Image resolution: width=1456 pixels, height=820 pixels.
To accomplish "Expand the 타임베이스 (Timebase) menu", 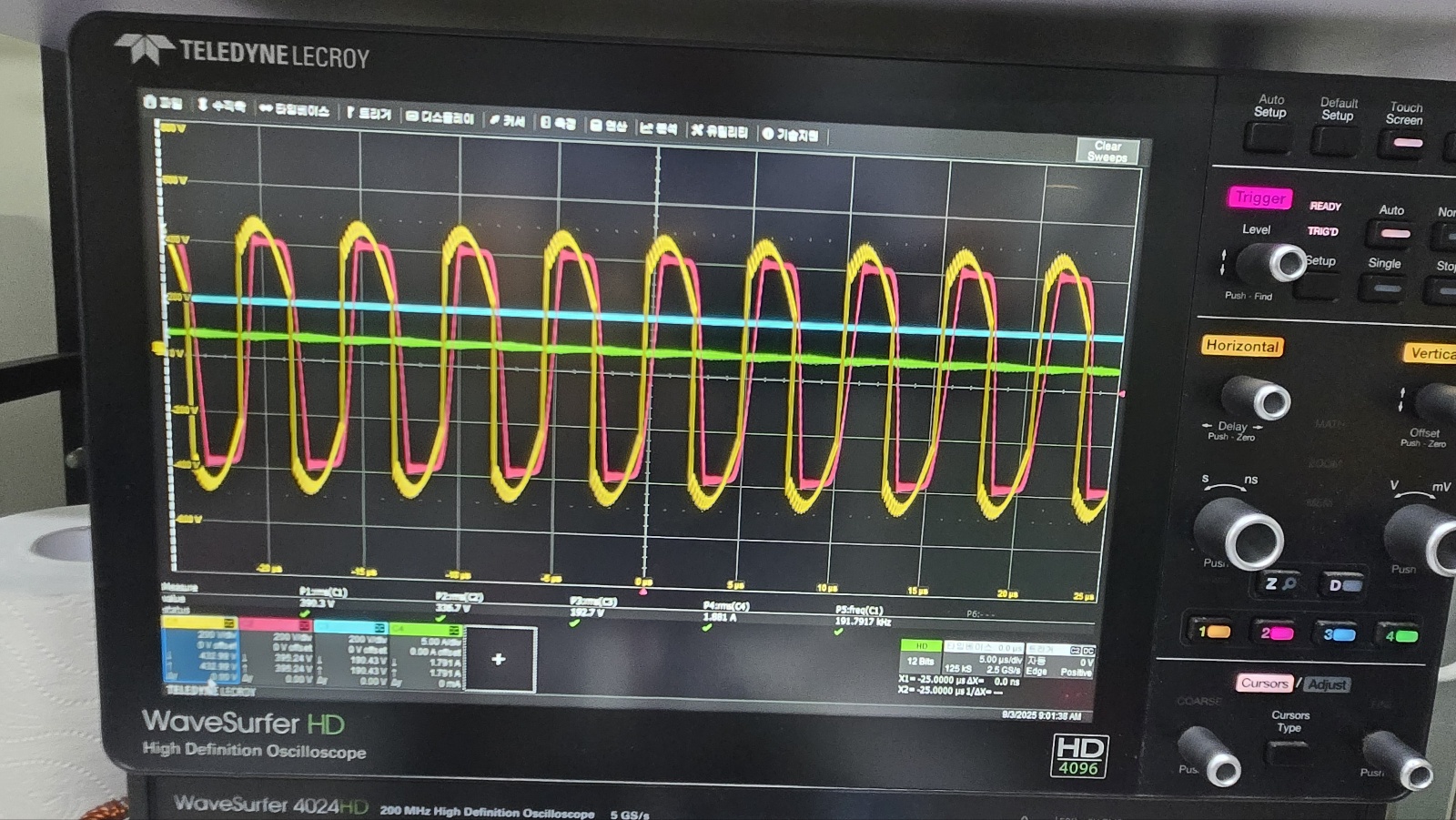I will coord(294,109).
